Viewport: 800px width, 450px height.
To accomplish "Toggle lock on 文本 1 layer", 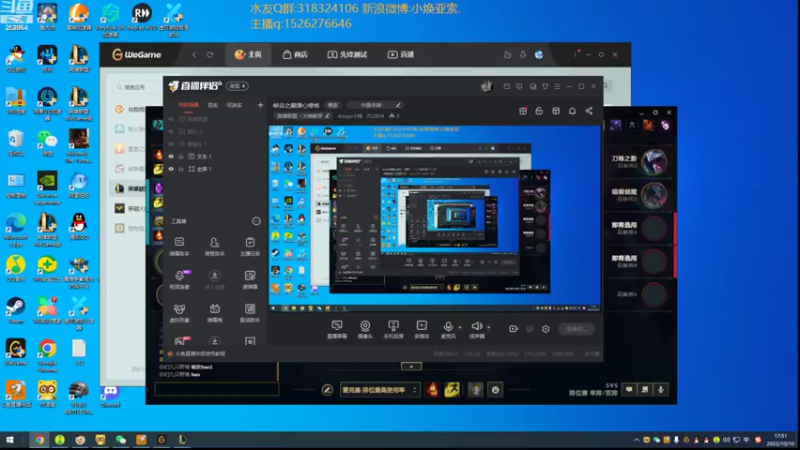I will pyautogui.click(x=181, y=157).
